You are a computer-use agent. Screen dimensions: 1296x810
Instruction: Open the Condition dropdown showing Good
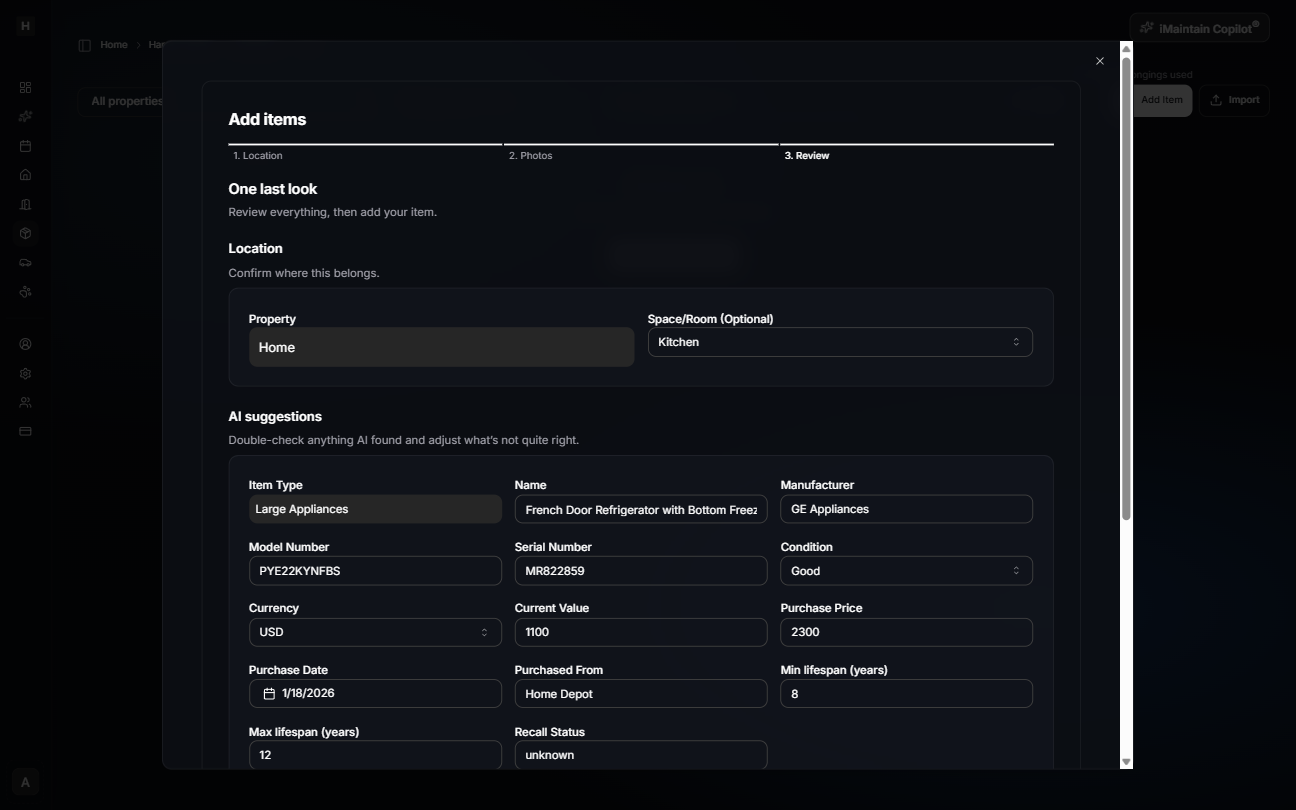pos(905,570)
